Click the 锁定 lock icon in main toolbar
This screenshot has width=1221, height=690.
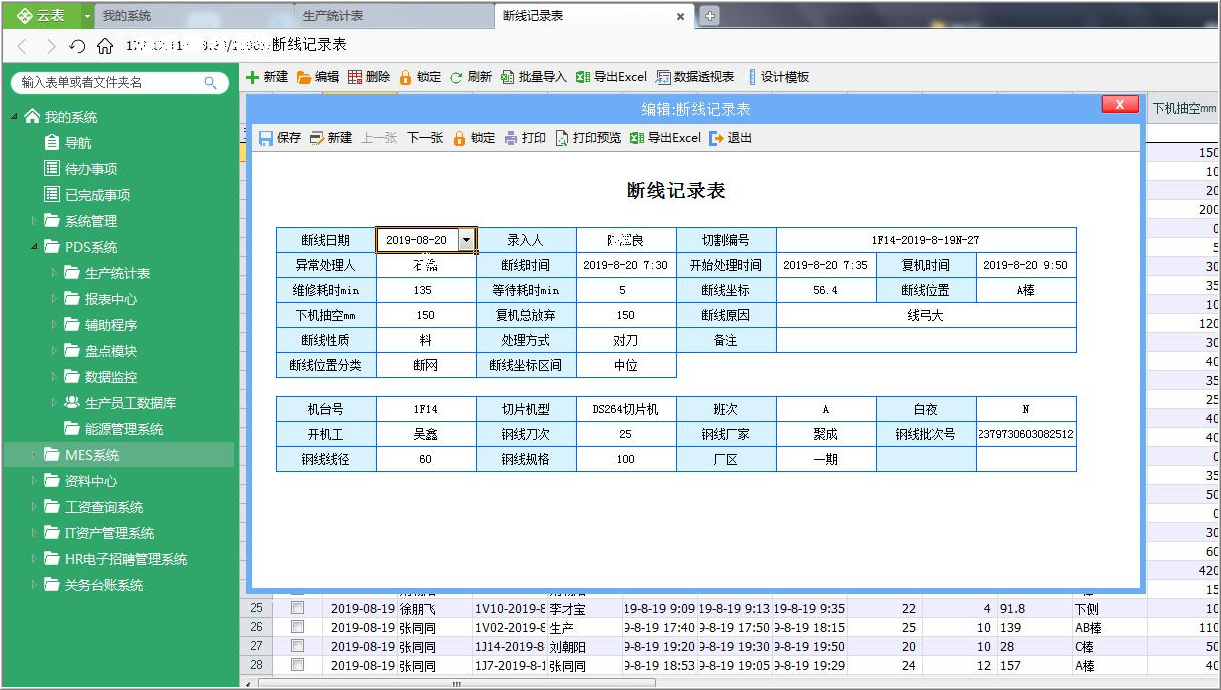405,77
